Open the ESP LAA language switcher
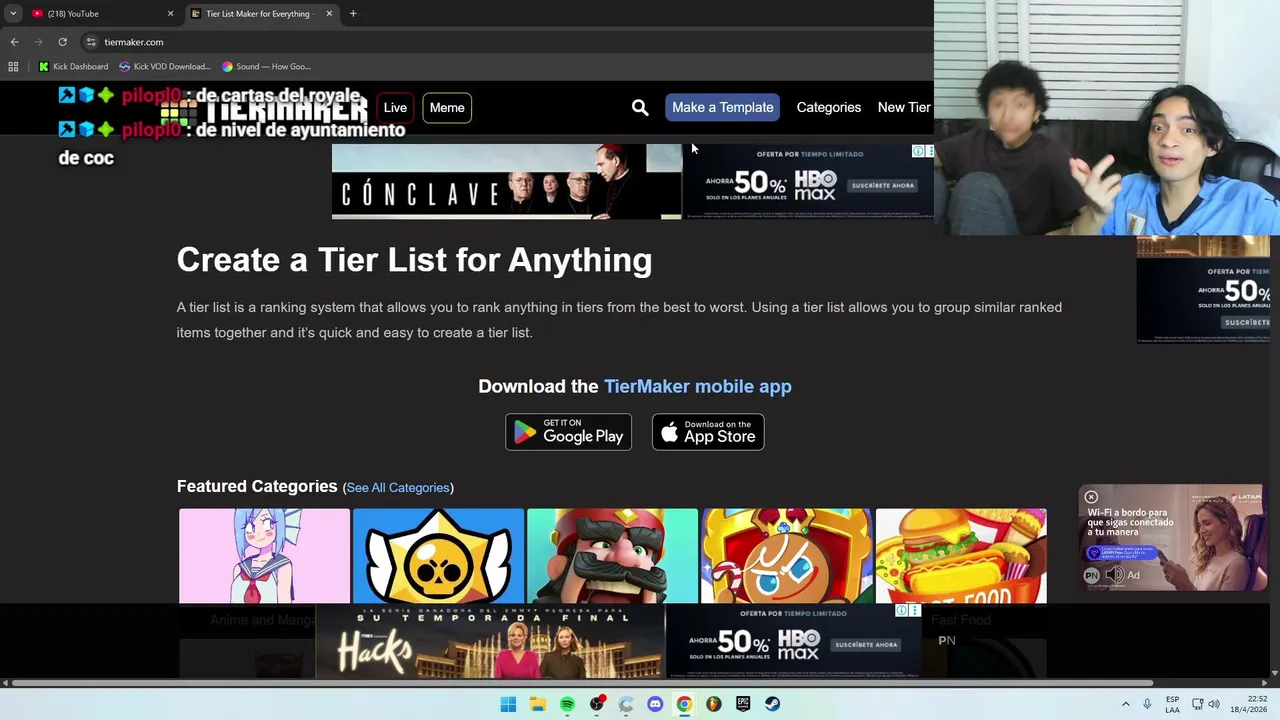Viewport: 1280px width, 720px height. coord(1172,704)
